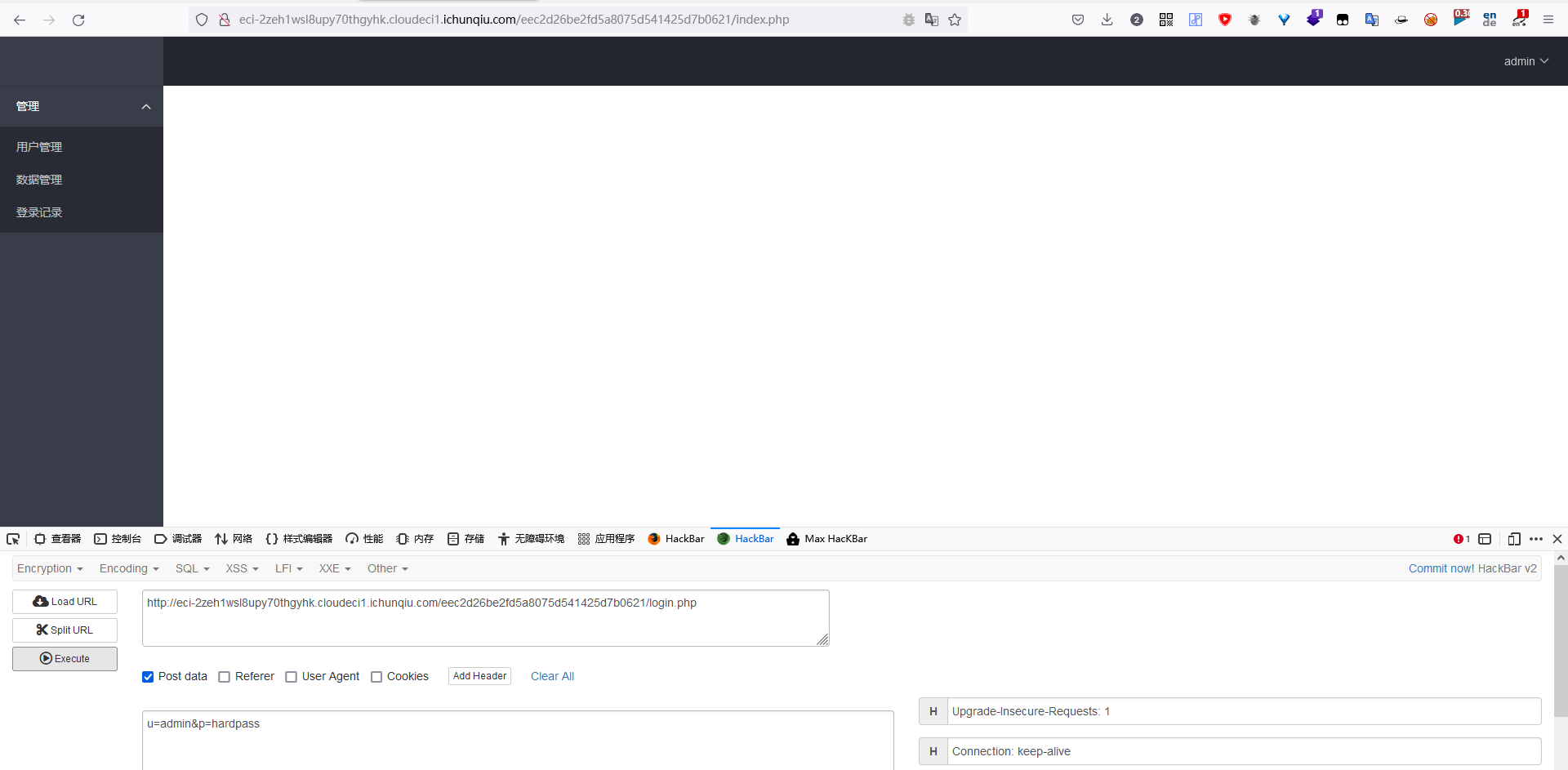
Task: Switch to the 控制台 console tab
Action: pyautogui.click(x=118, y=539)
